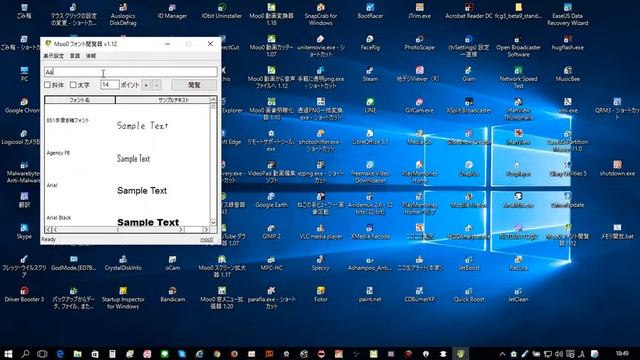Open the XMedia Recode desktop icon

(x=370, y=232)
